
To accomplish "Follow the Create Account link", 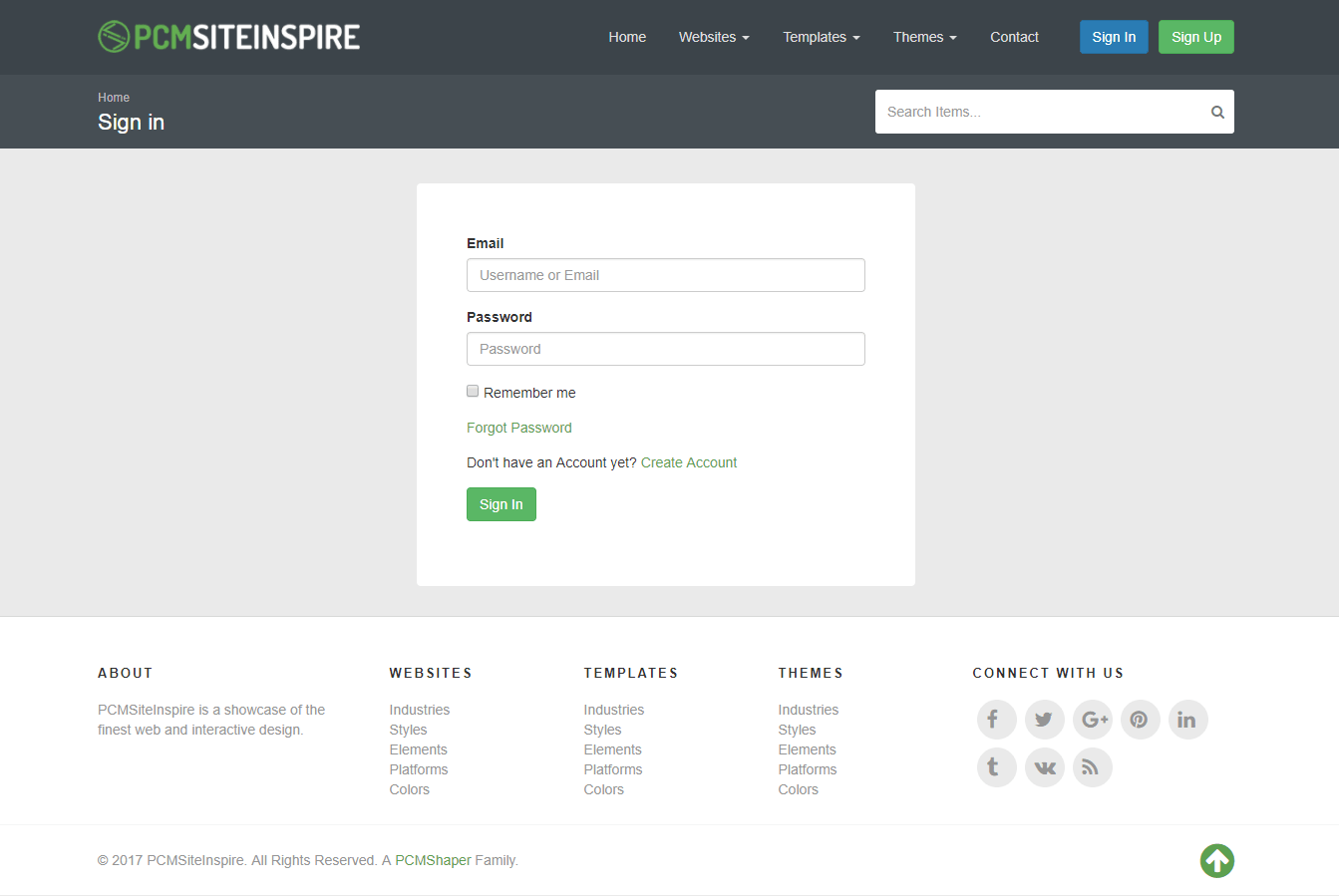I will (689, 462).
